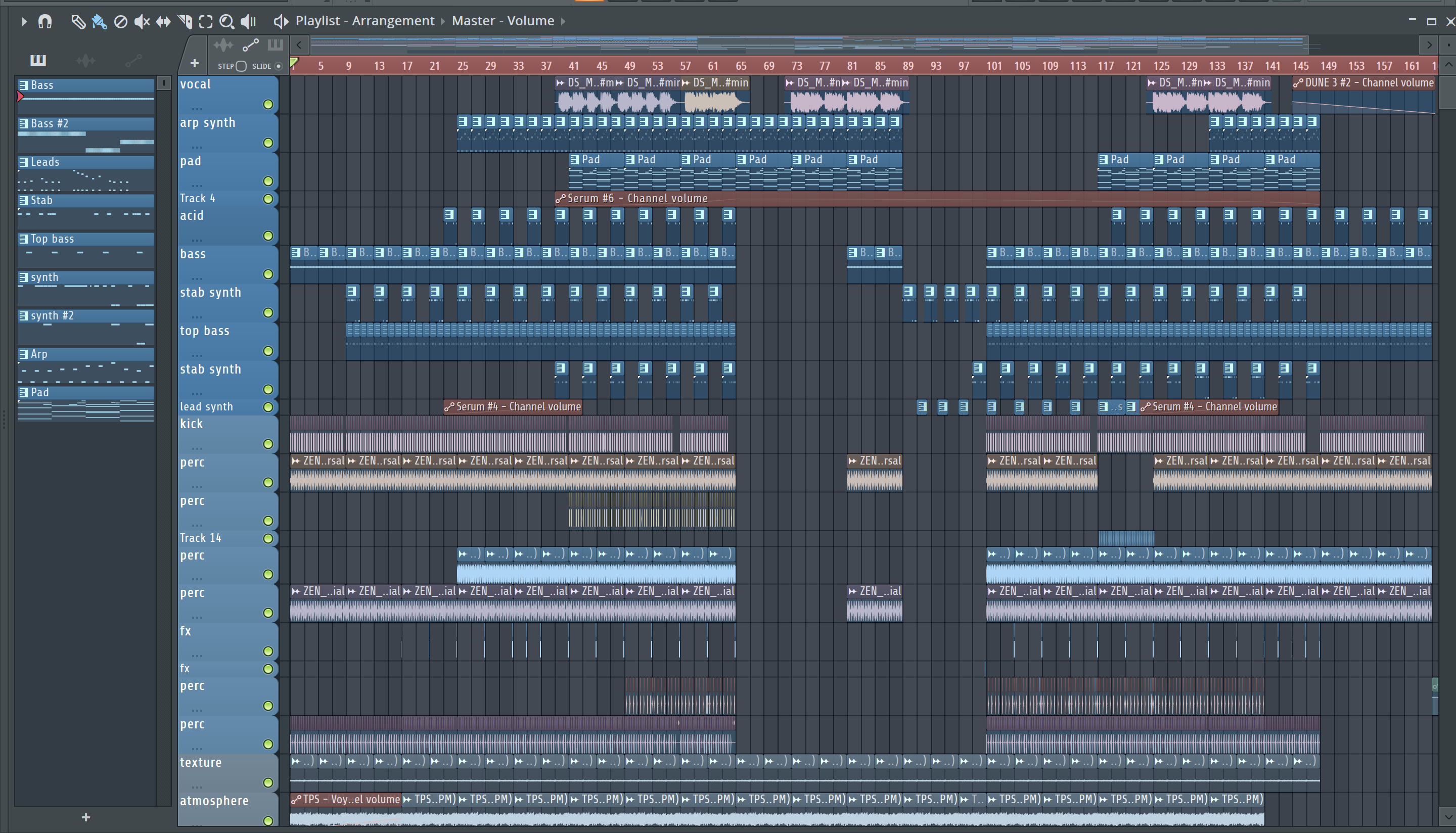Select Serum #6 - Channel volume clip

click(937, 199)
